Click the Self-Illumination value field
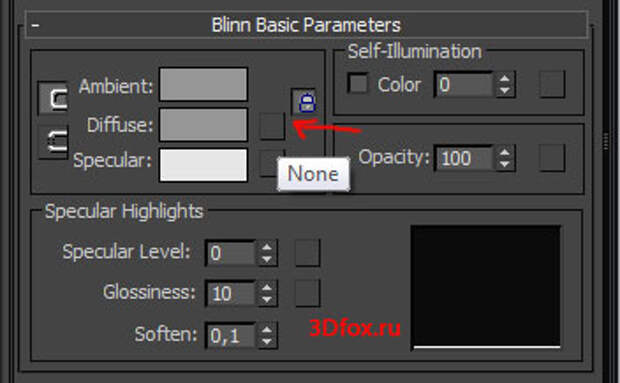 coord(463,84)
